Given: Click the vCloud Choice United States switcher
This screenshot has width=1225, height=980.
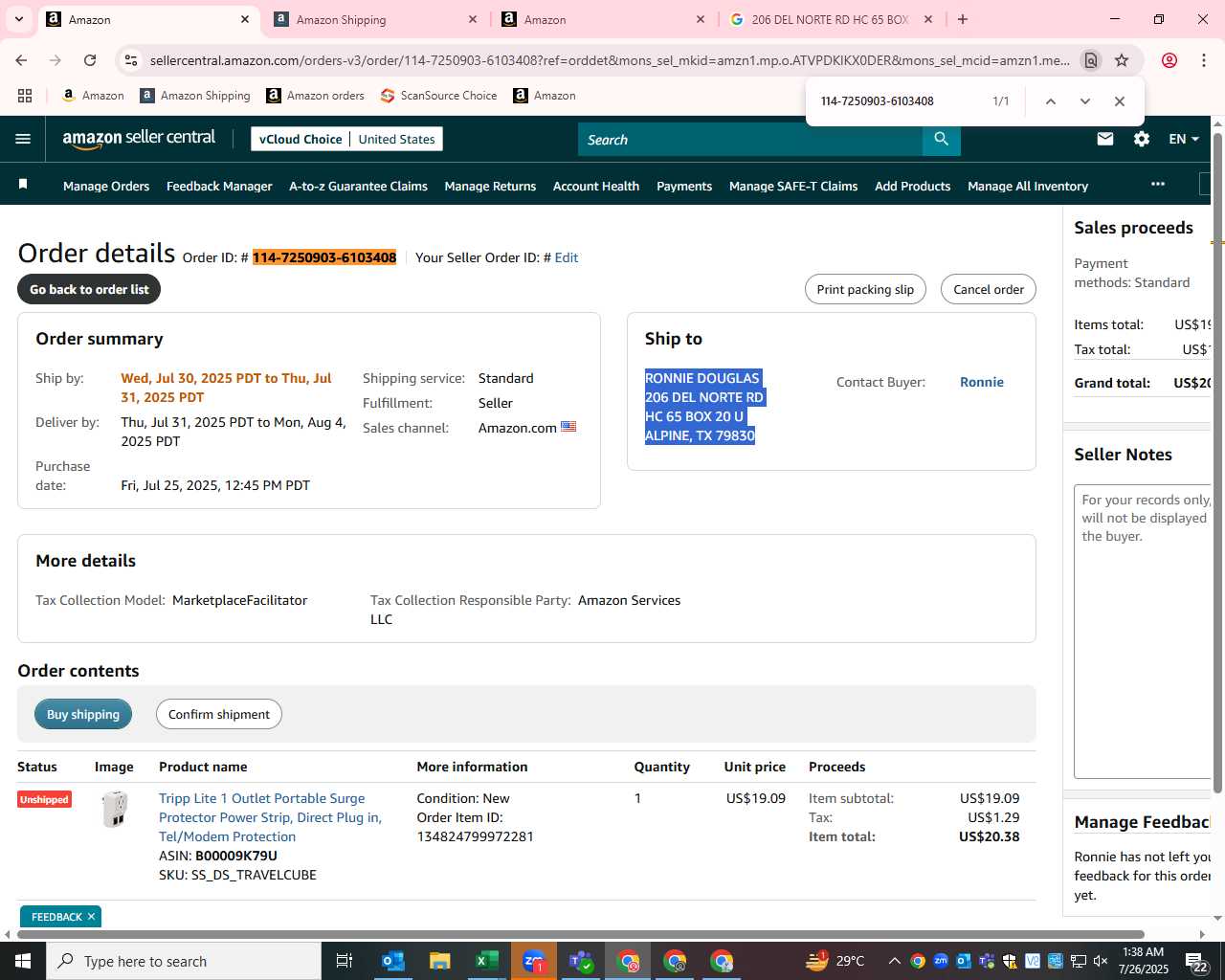Looking at the screenshot, I should point(346,139).
